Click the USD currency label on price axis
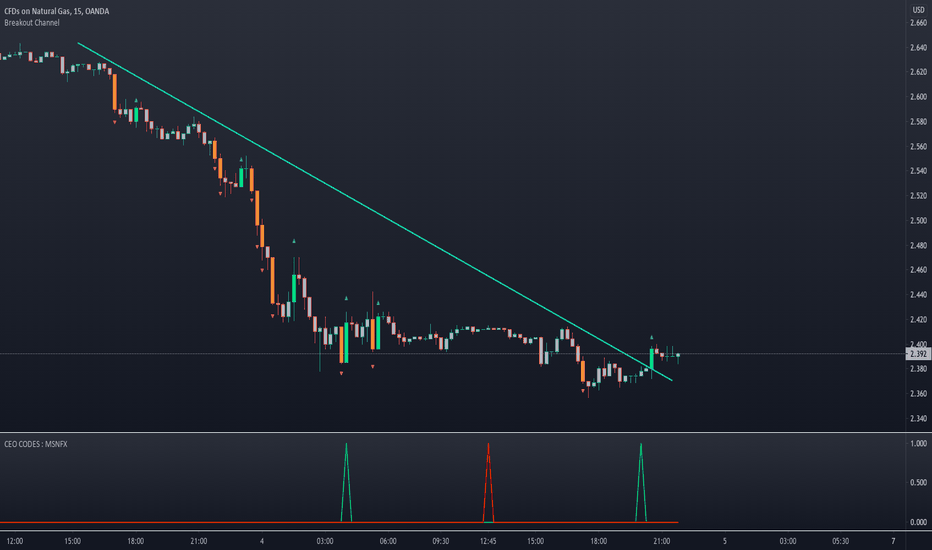932x550 pixels. coord(918,10)
